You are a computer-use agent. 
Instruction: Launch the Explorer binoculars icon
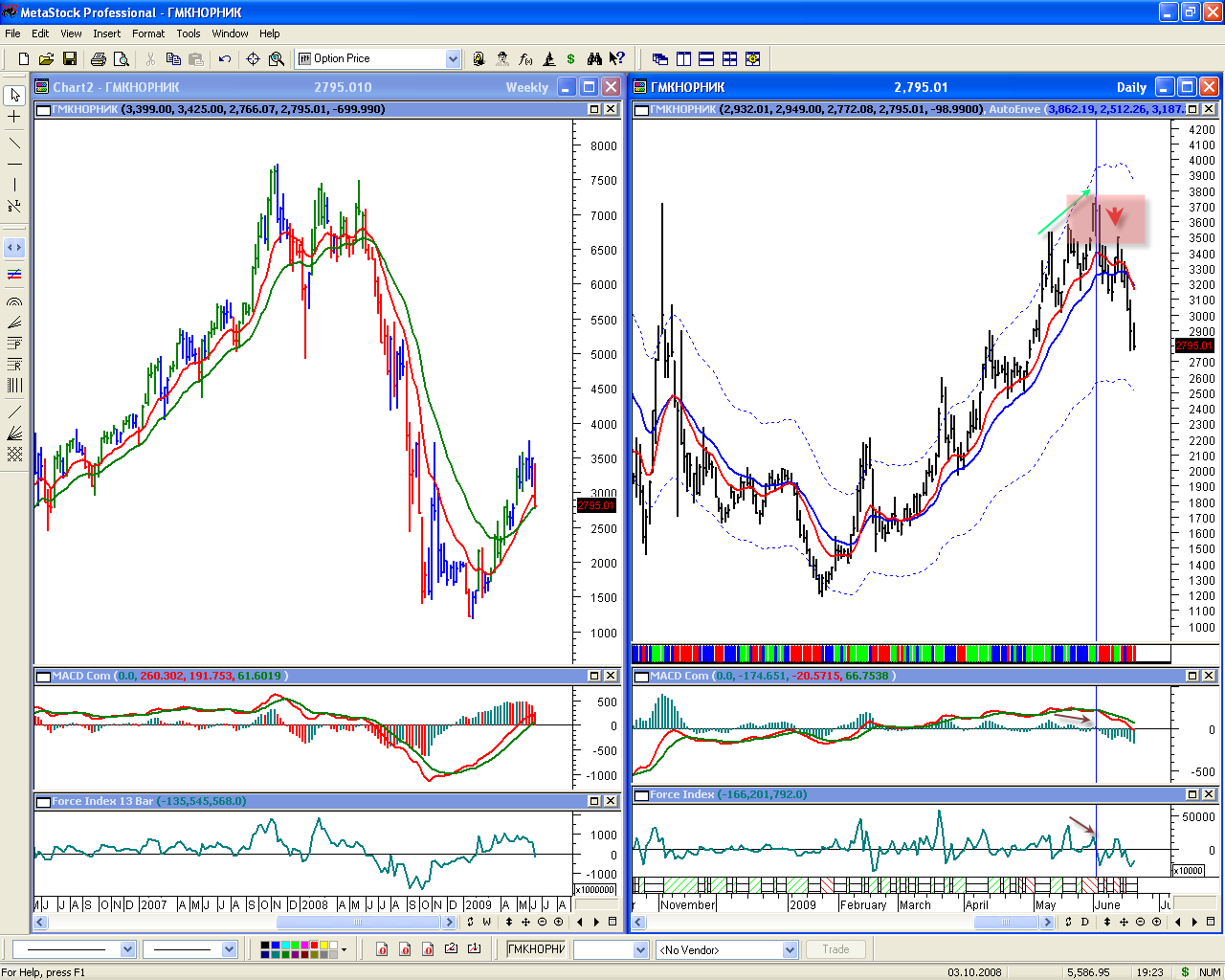click(594, 58)
